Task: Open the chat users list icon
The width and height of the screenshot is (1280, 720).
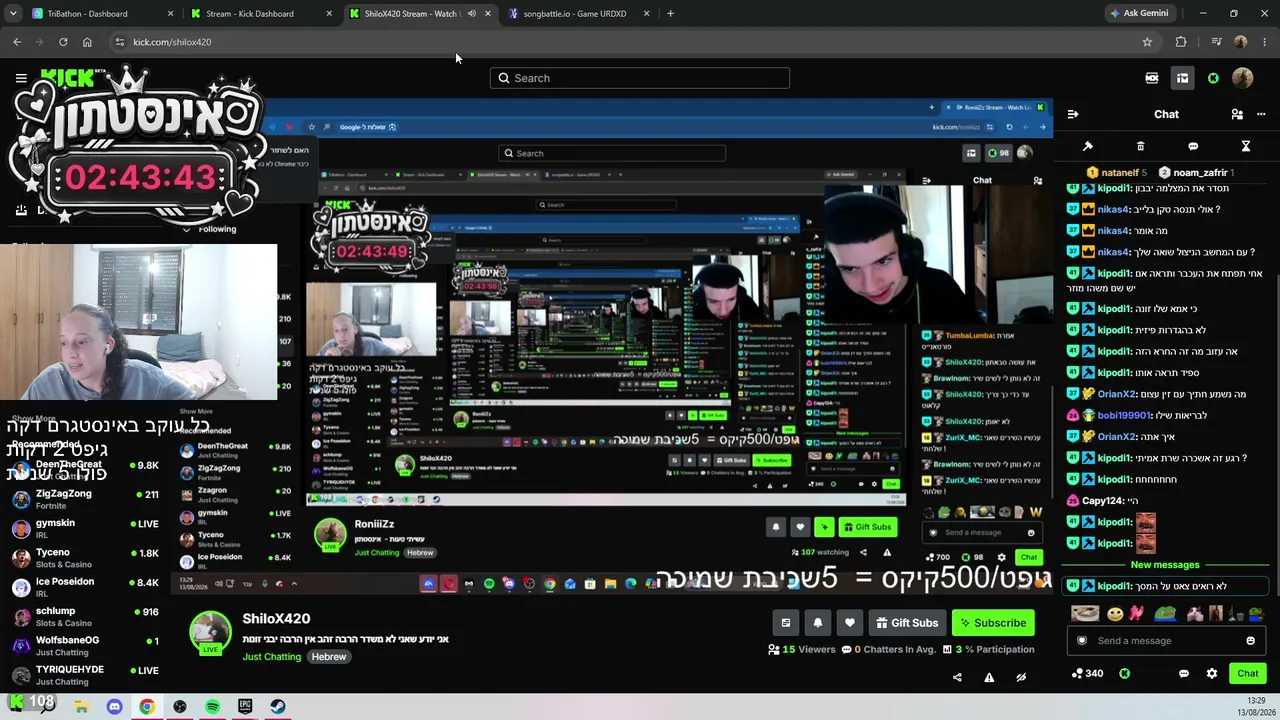Action: 1237,114
